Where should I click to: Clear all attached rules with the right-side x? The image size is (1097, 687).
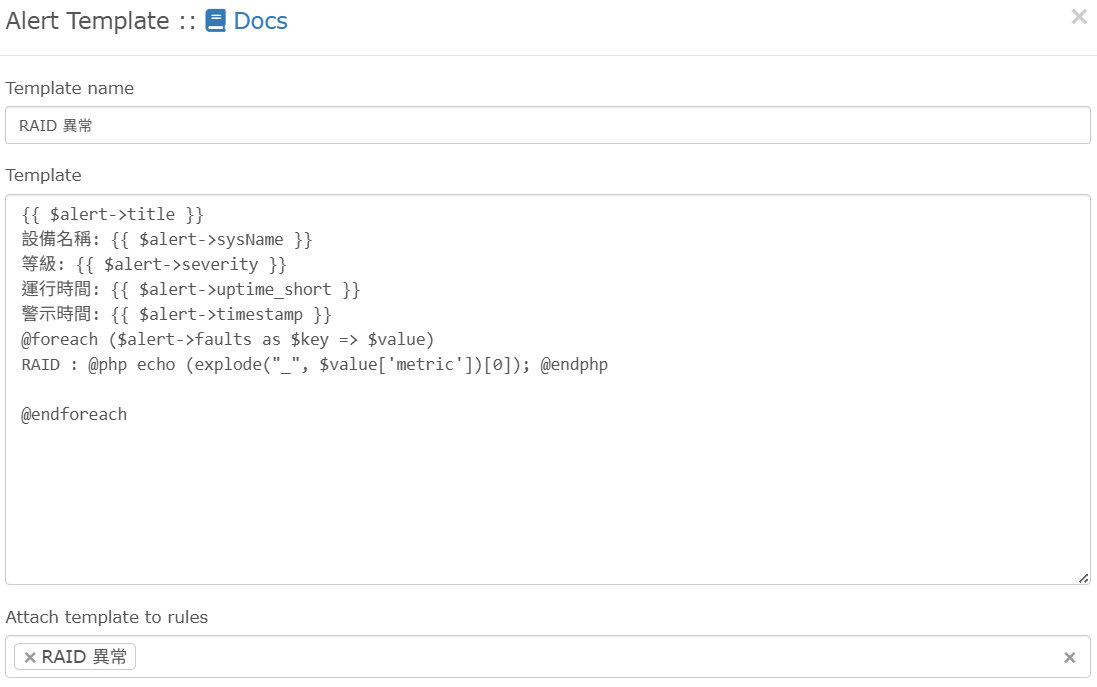coord(1069,657)
